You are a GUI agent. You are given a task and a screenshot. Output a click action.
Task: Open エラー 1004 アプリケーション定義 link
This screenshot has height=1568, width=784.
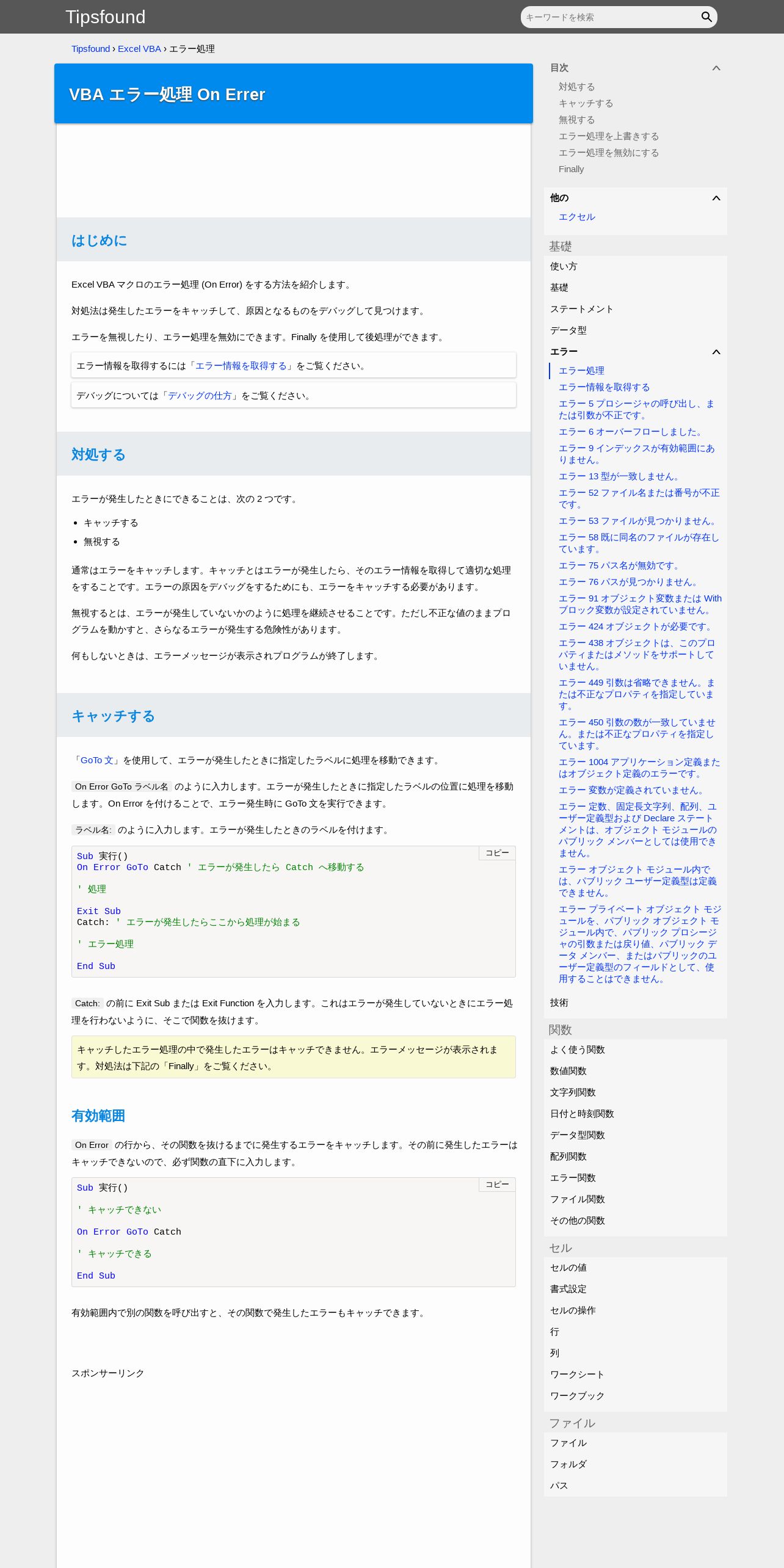click(x=639, y=768)
